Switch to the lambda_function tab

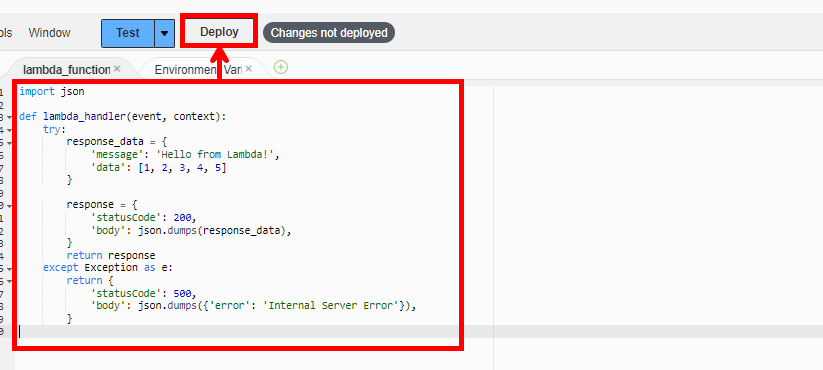67,69
